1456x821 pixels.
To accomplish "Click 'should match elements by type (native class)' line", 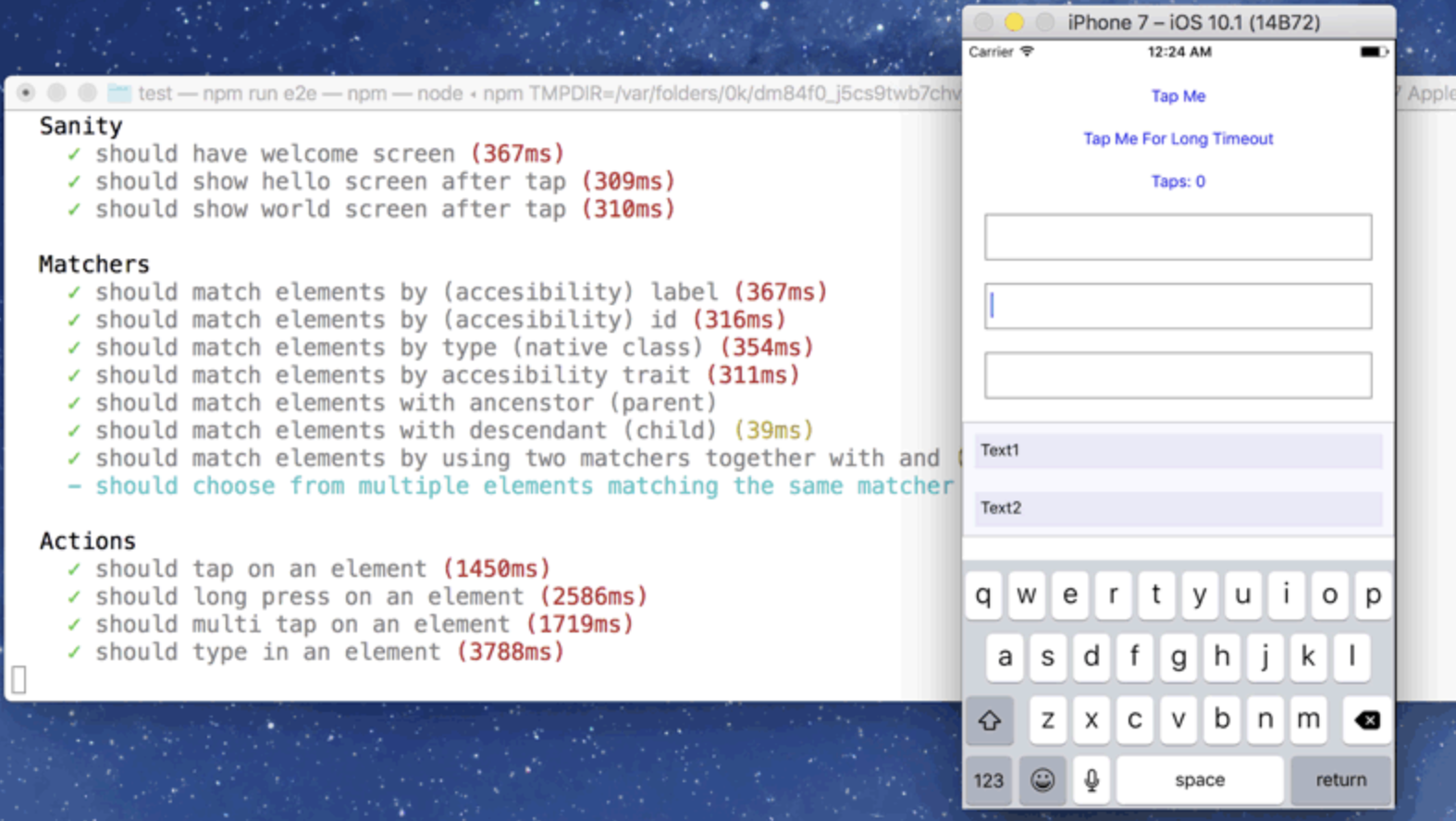I will 440,348.
